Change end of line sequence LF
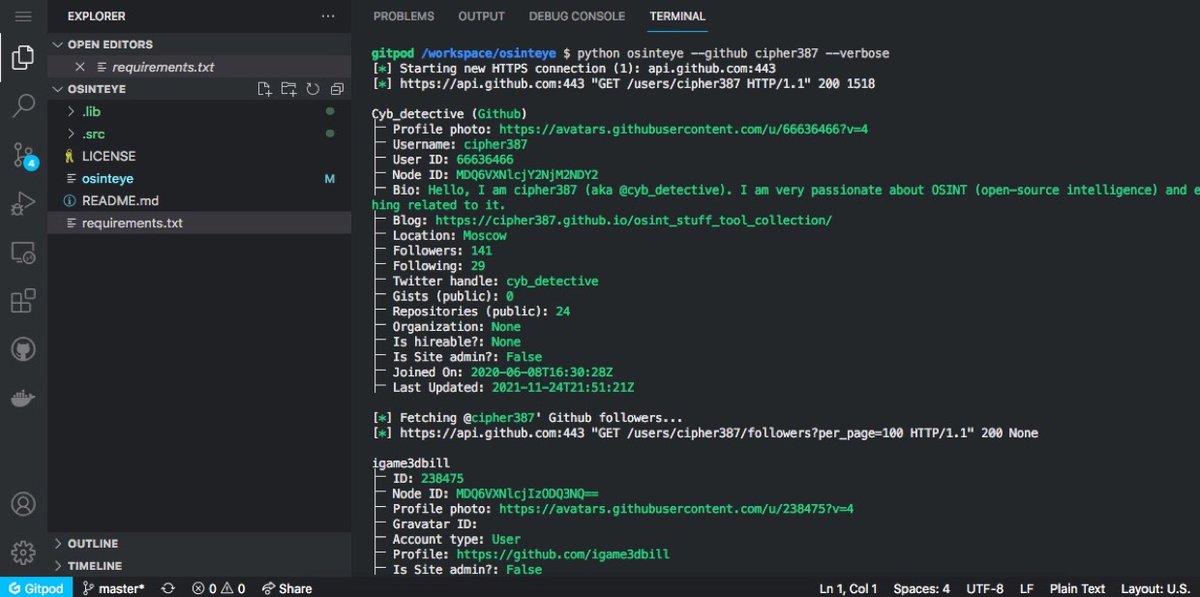The height and width of the screenshot is (597, 1200). (x=1027, y=588)
